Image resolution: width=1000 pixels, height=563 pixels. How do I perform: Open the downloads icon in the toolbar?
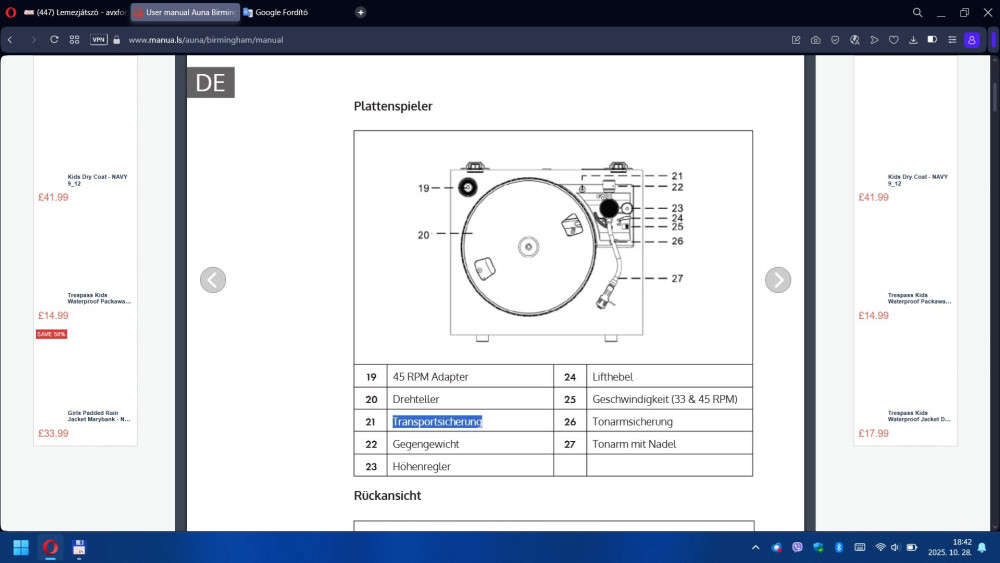913,40
